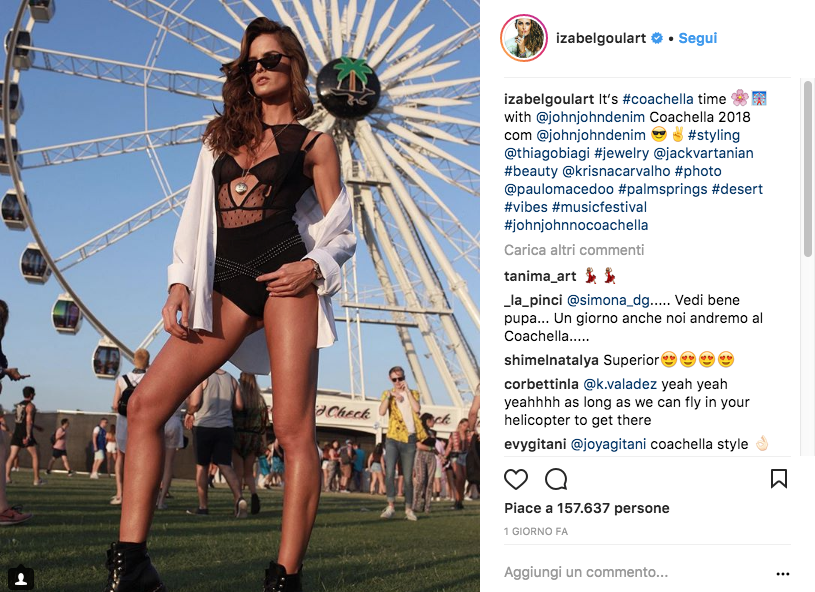Screen dimensions: 815x592
Task: Open the @thiagobiagi stylist profile
Action: (547, 153)
